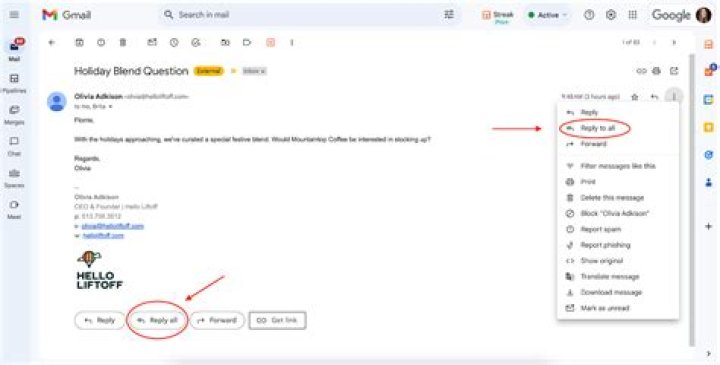Delete the email using trash icon
Viewport: 720px width, 365px height.
tap(123, 43)
